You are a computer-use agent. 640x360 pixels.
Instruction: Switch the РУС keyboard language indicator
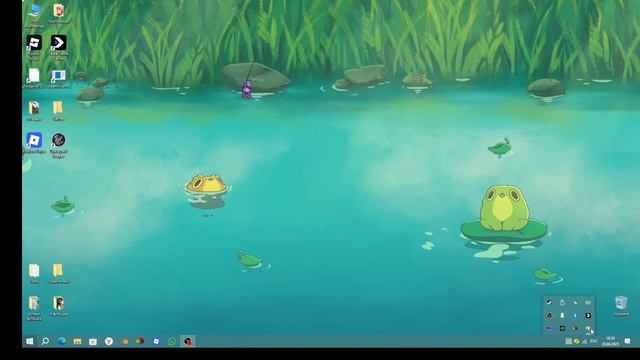[x=594, y=341]
